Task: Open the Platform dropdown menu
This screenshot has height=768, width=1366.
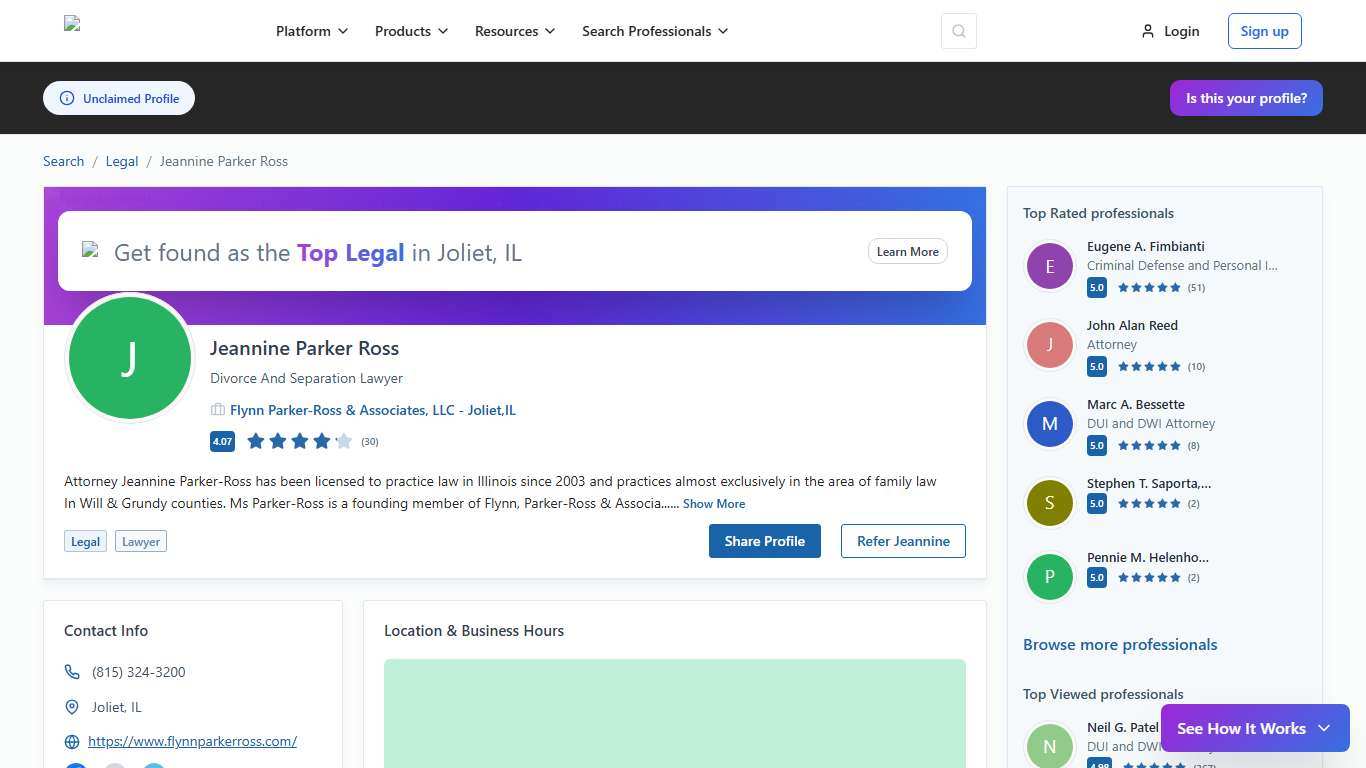Action: point(312,31)
